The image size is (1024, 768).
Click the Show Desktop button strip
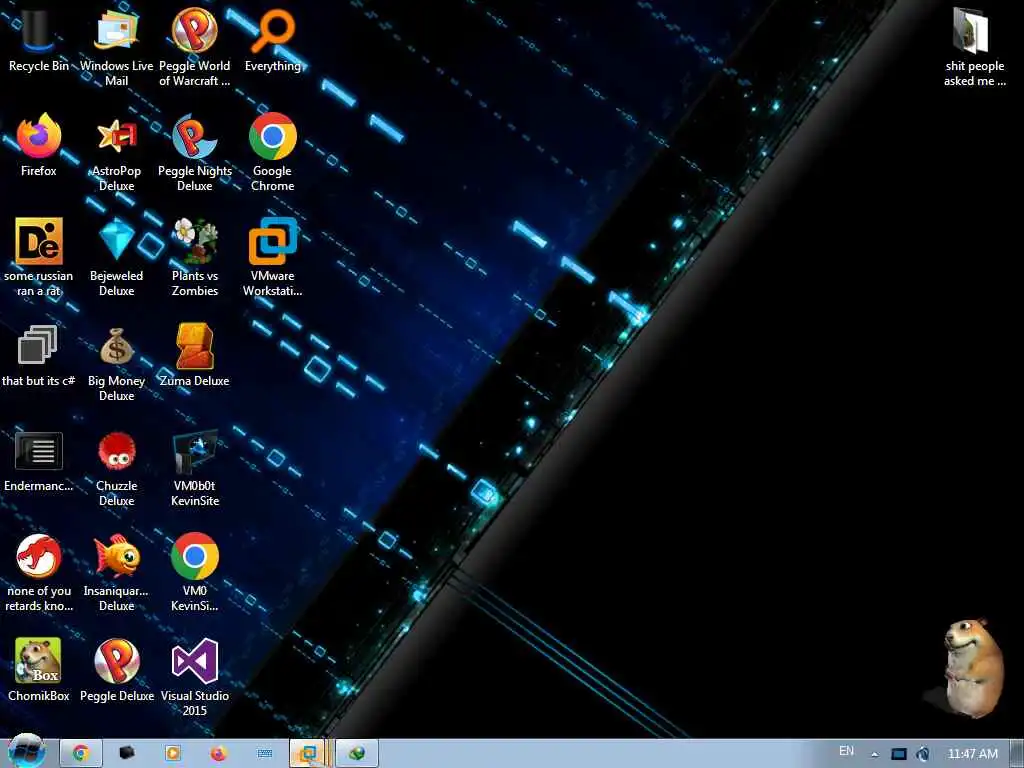pyautogui.click(x=1016, y=754)
